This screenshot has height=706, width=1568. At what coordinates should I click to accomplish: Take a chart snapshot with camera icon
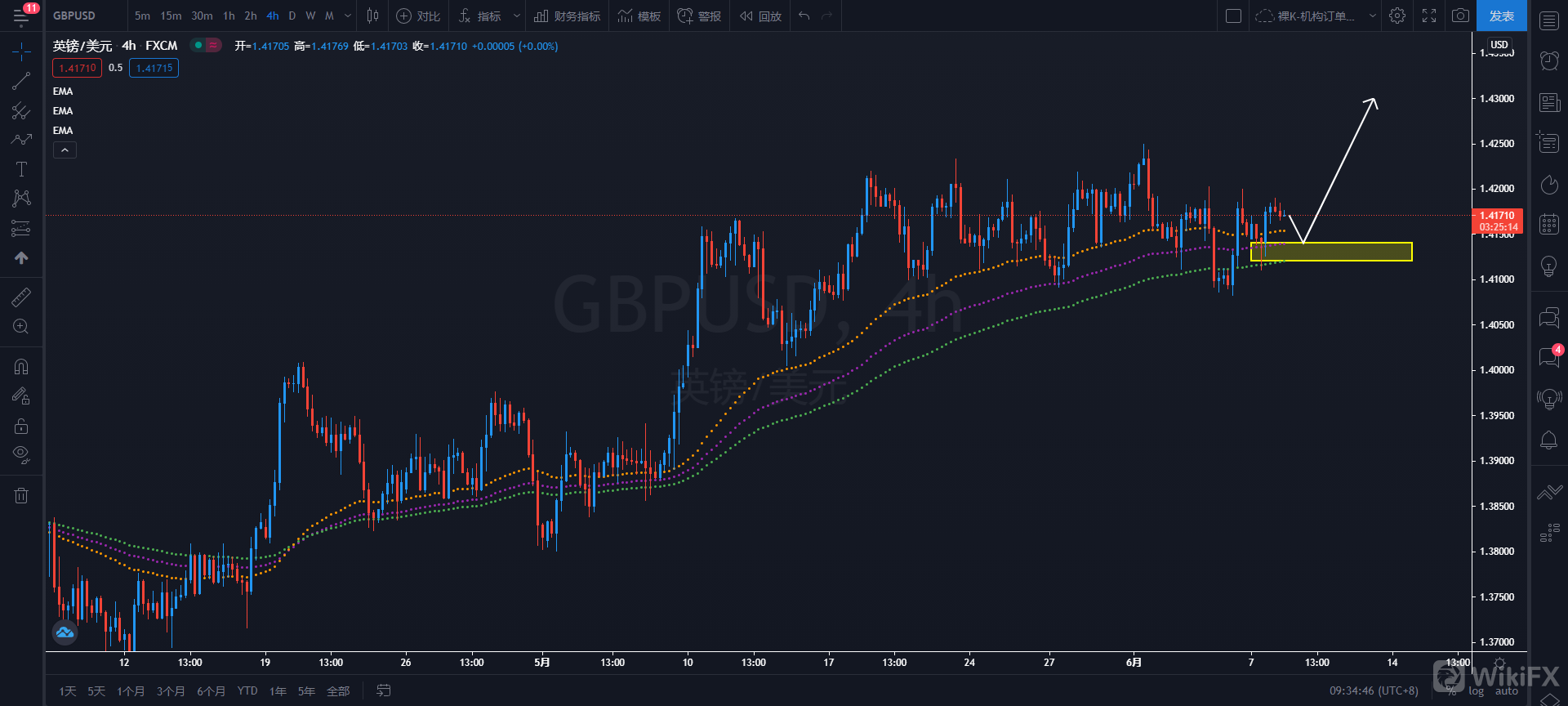coord(1460,16)
